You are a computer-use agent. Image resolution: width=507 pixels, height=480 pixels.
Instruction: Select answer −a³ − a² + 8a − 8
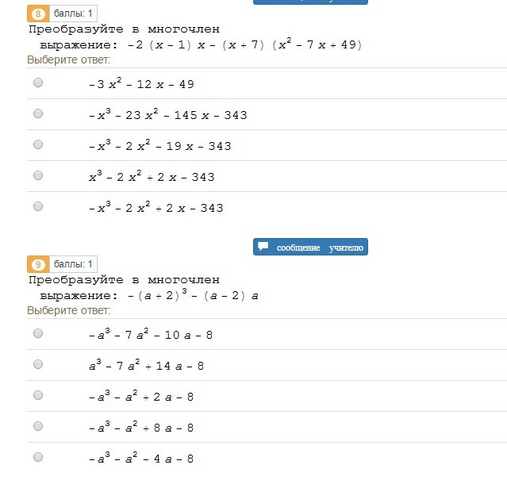point(38,426)
